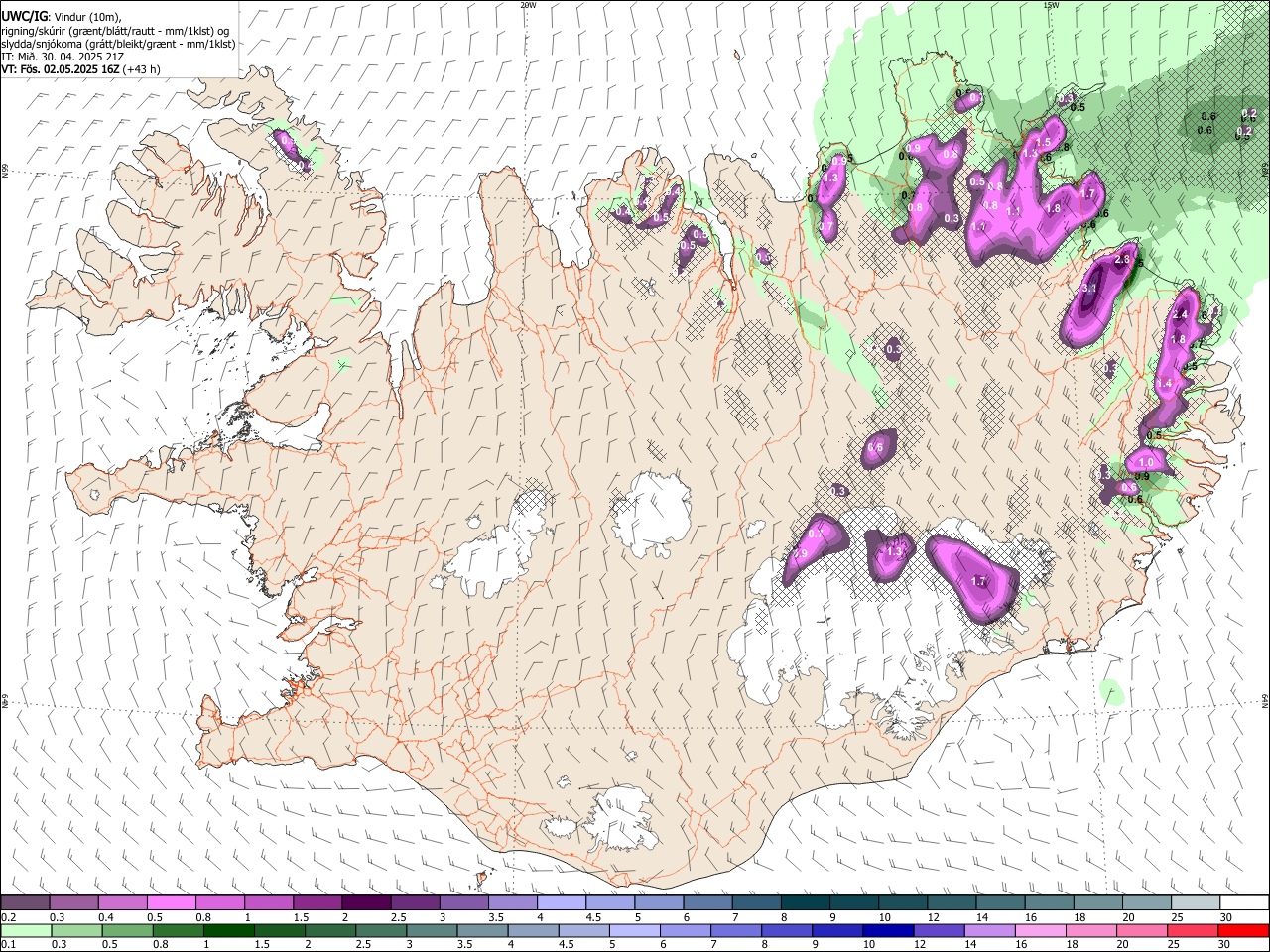This screenshot has height=952, width=1270.
Task: Click the 2.4 precipitation value on the map
Action: [1180, 314]
